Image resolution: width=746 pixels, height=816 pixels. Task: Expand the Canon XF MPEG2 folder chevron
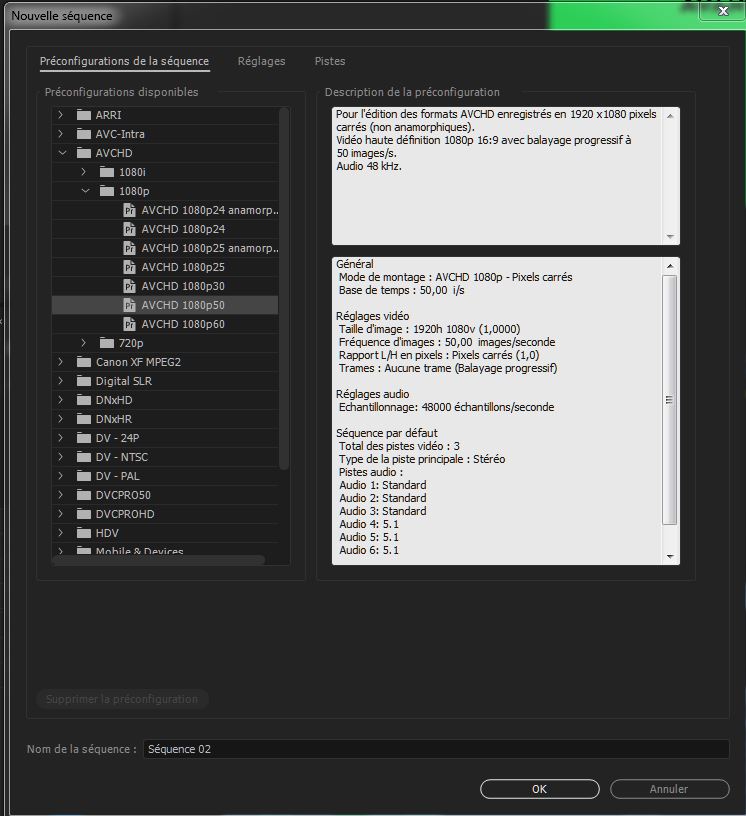pyautogui.click(x=60, y=362)
